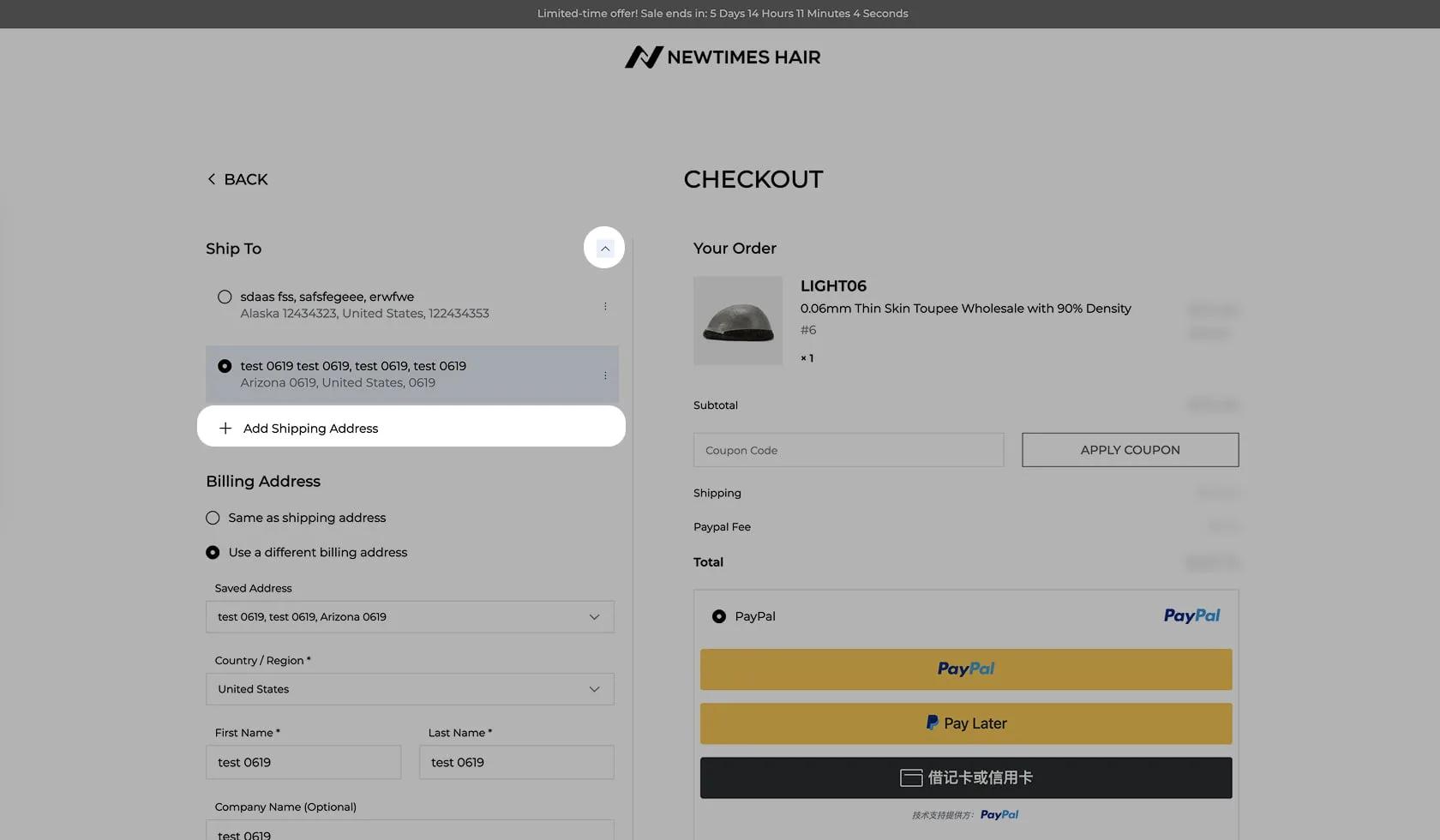This screenshot has height=840, width=1440.
Task: Click the First Name field
Action: pyautogui.click(x=303, y=762)
